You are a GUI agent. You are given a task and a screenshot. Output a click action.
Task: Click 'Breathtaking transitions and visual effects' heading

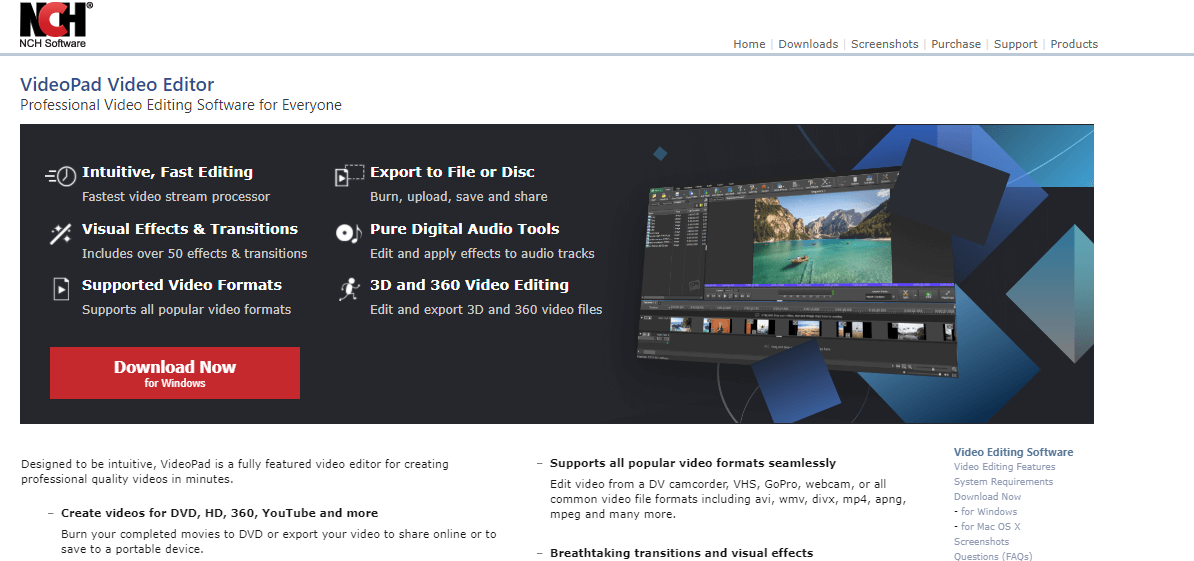click(682, 553)
